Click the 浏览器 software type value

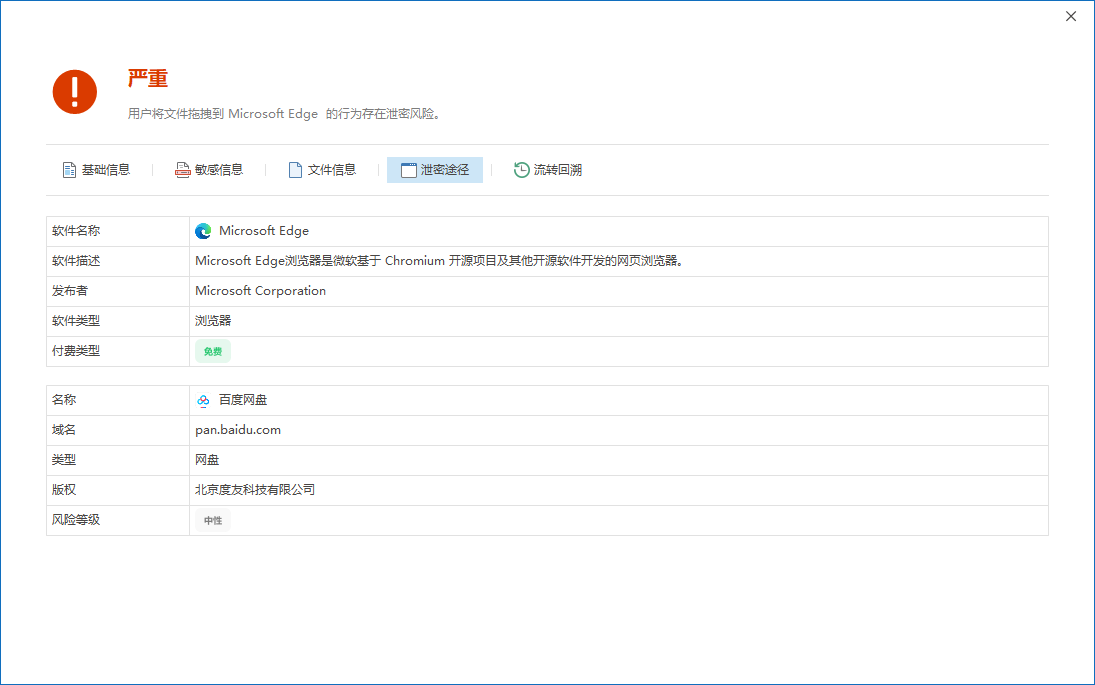(213, 321)
